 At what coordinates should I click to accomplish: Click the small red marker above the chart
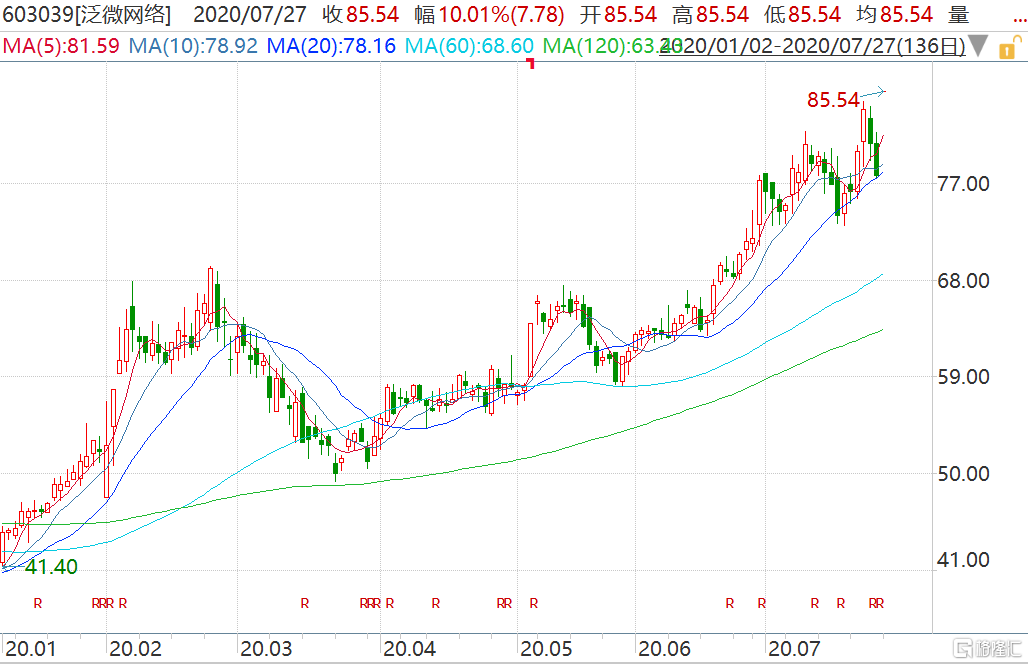[x=530, y=63]
